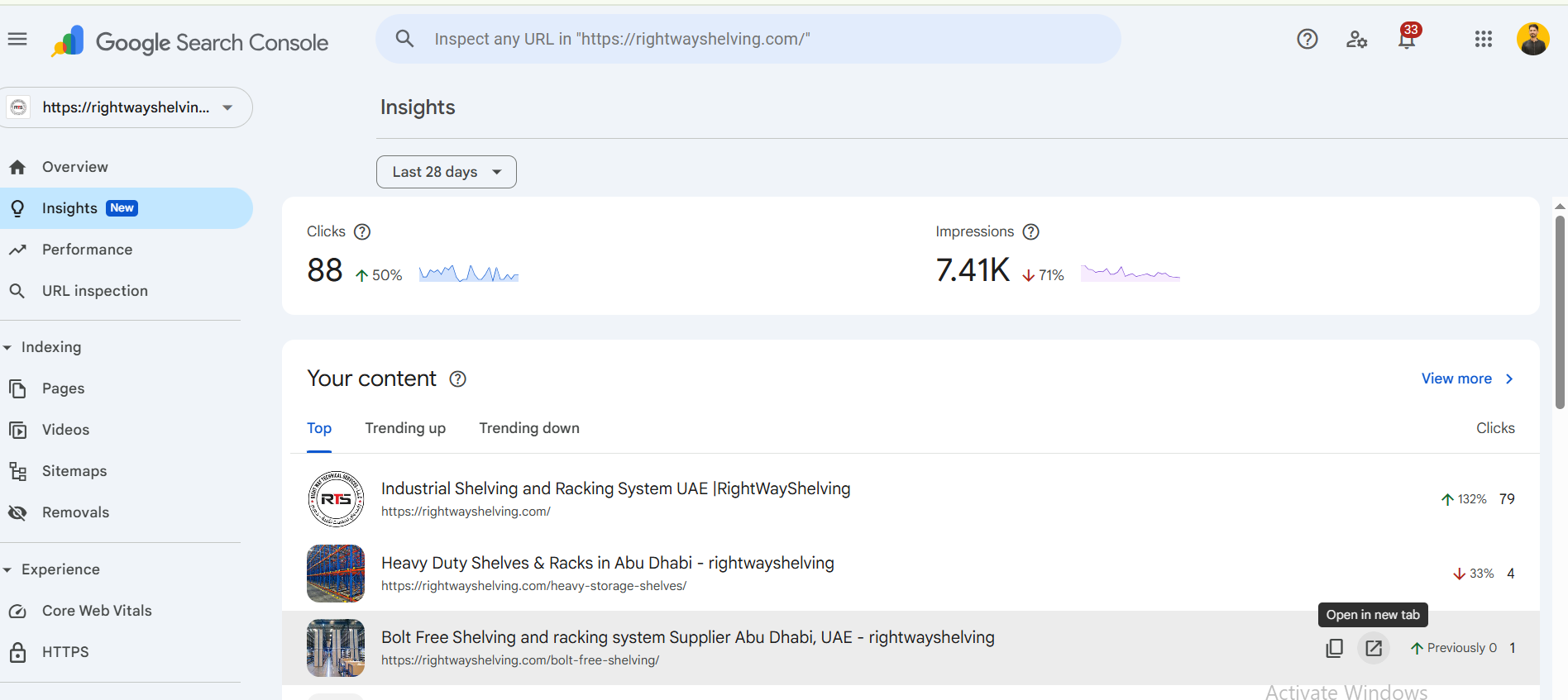Open the hamburger main menu
The image size is (1568, 700).
point(17,39)
